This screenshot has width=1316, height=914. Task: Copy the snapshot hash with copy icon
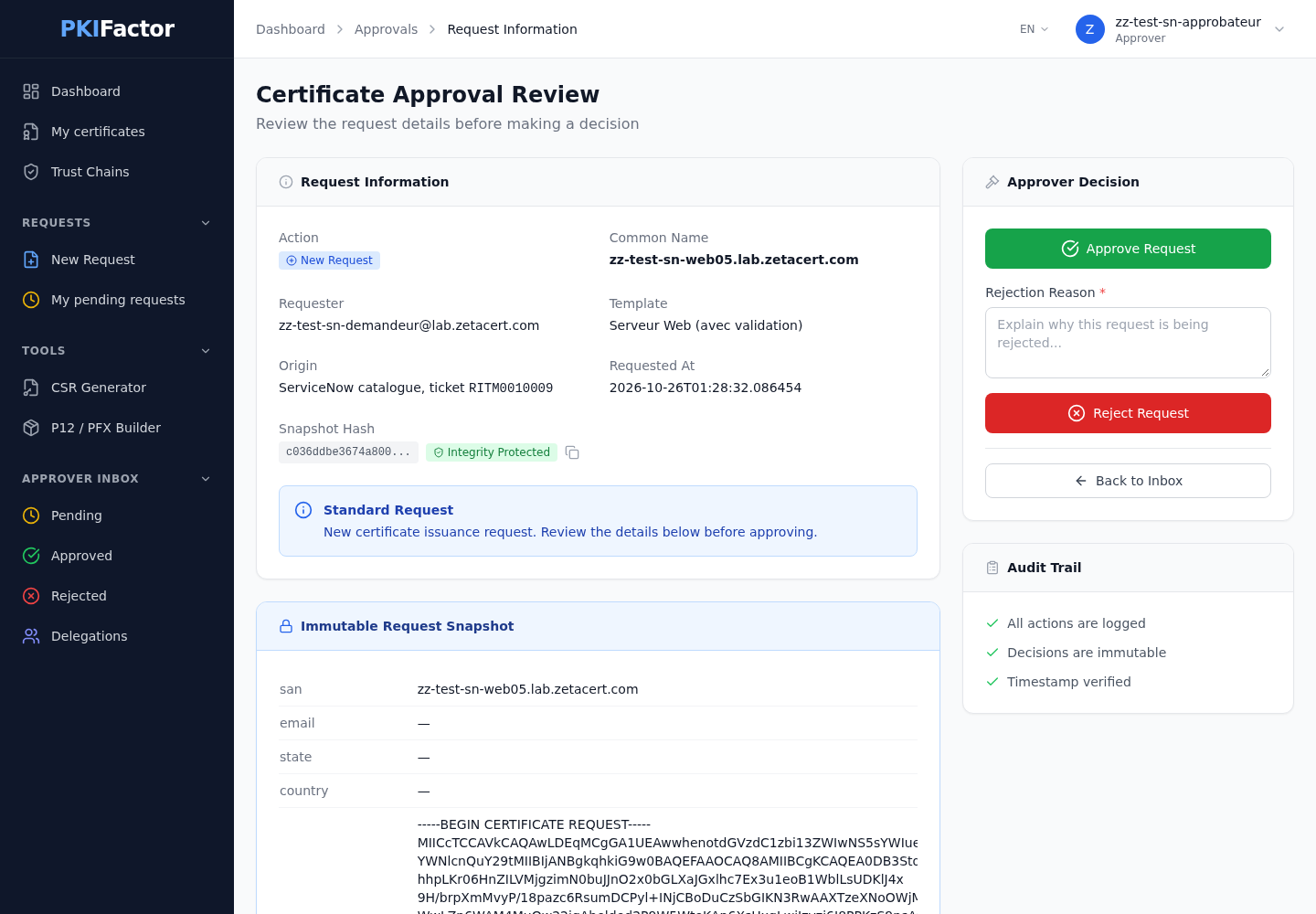tap(572, 452)
